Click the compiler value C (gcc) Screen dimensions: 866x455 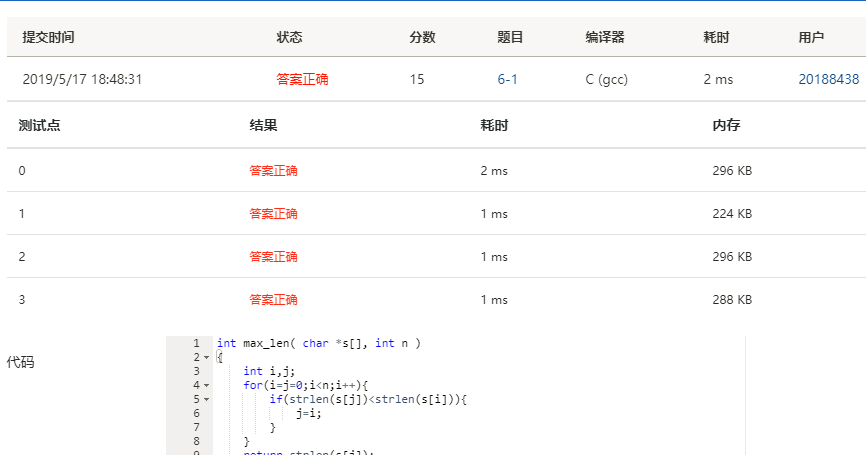[x=606, y=80]
